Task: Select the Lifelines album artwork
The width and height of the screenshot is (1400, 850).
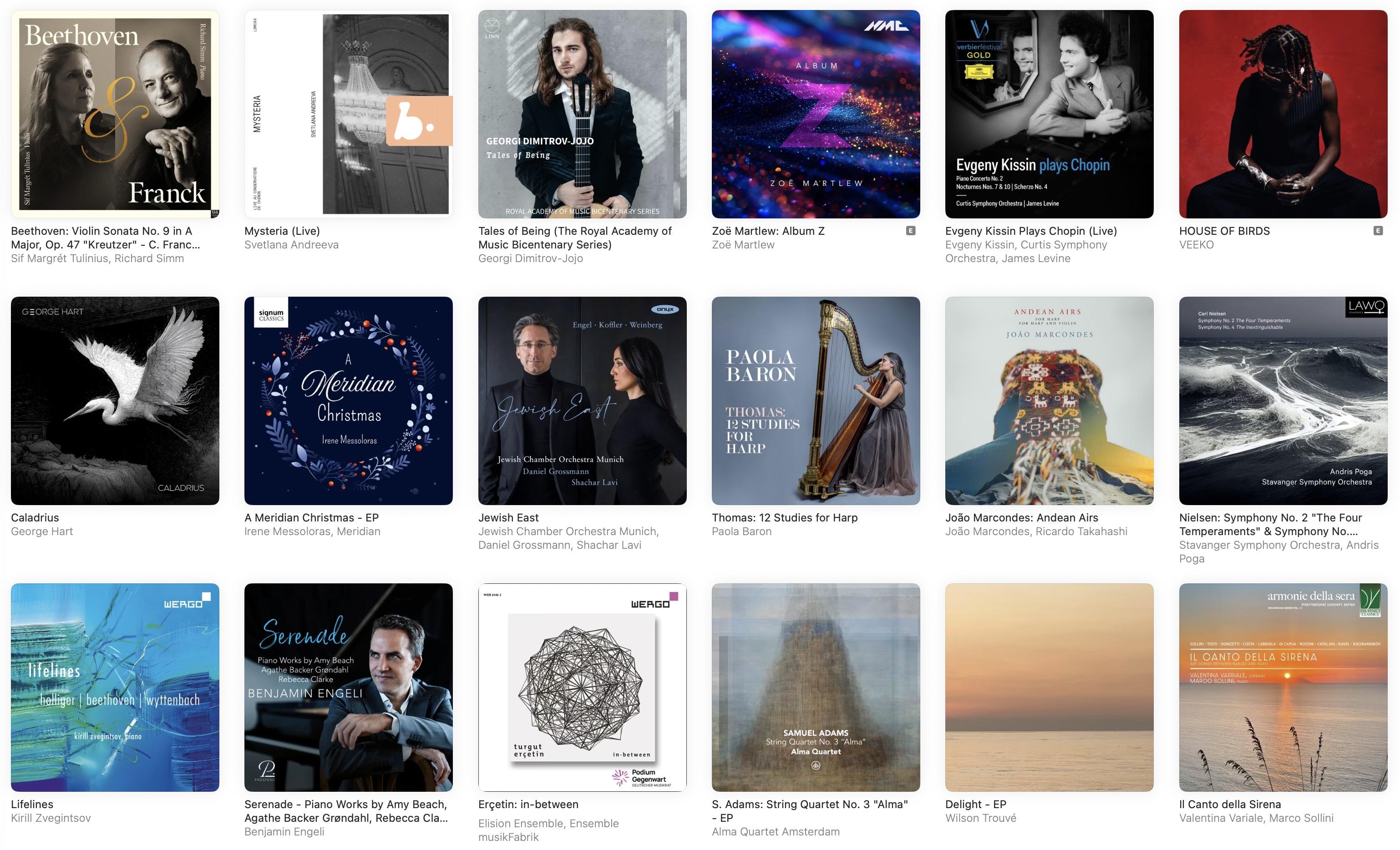Action: click(115, 687)
